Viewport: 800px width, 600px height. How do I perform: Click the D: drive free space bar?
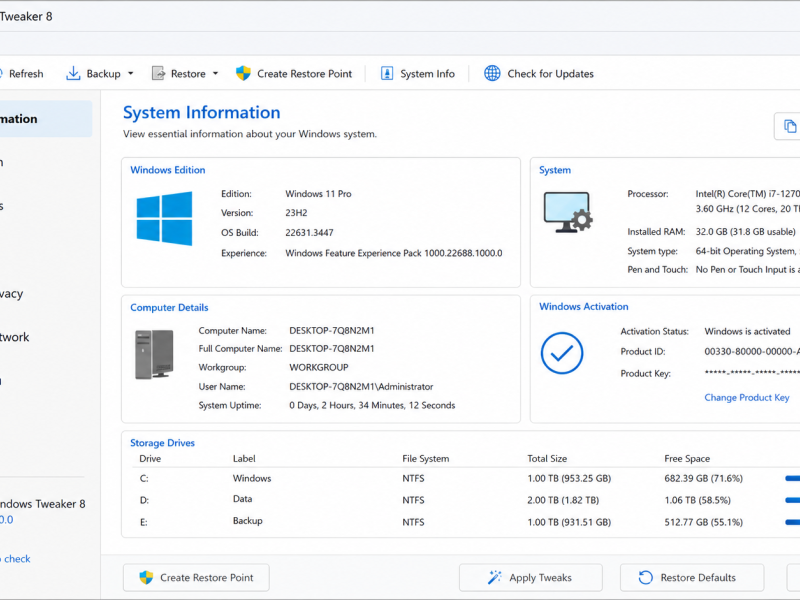pyautogui.click(x=792, y=500)
